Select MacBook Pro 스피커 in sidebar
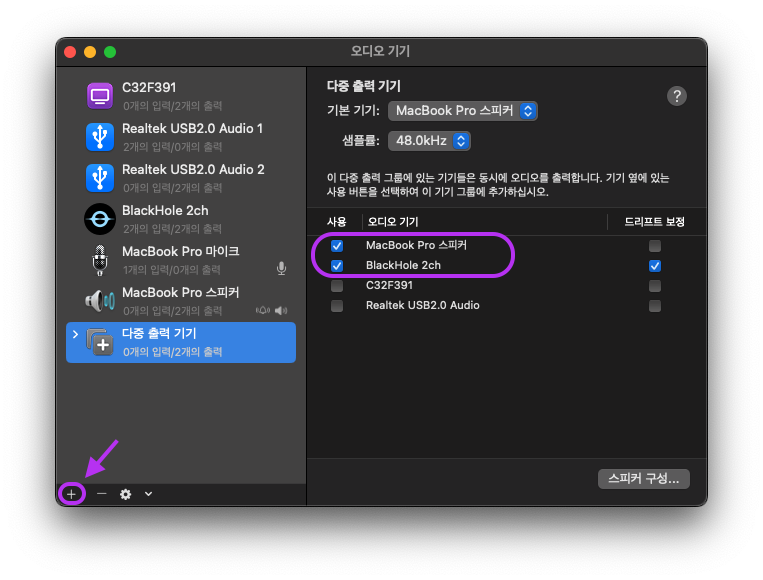 [x=181, y=301]
